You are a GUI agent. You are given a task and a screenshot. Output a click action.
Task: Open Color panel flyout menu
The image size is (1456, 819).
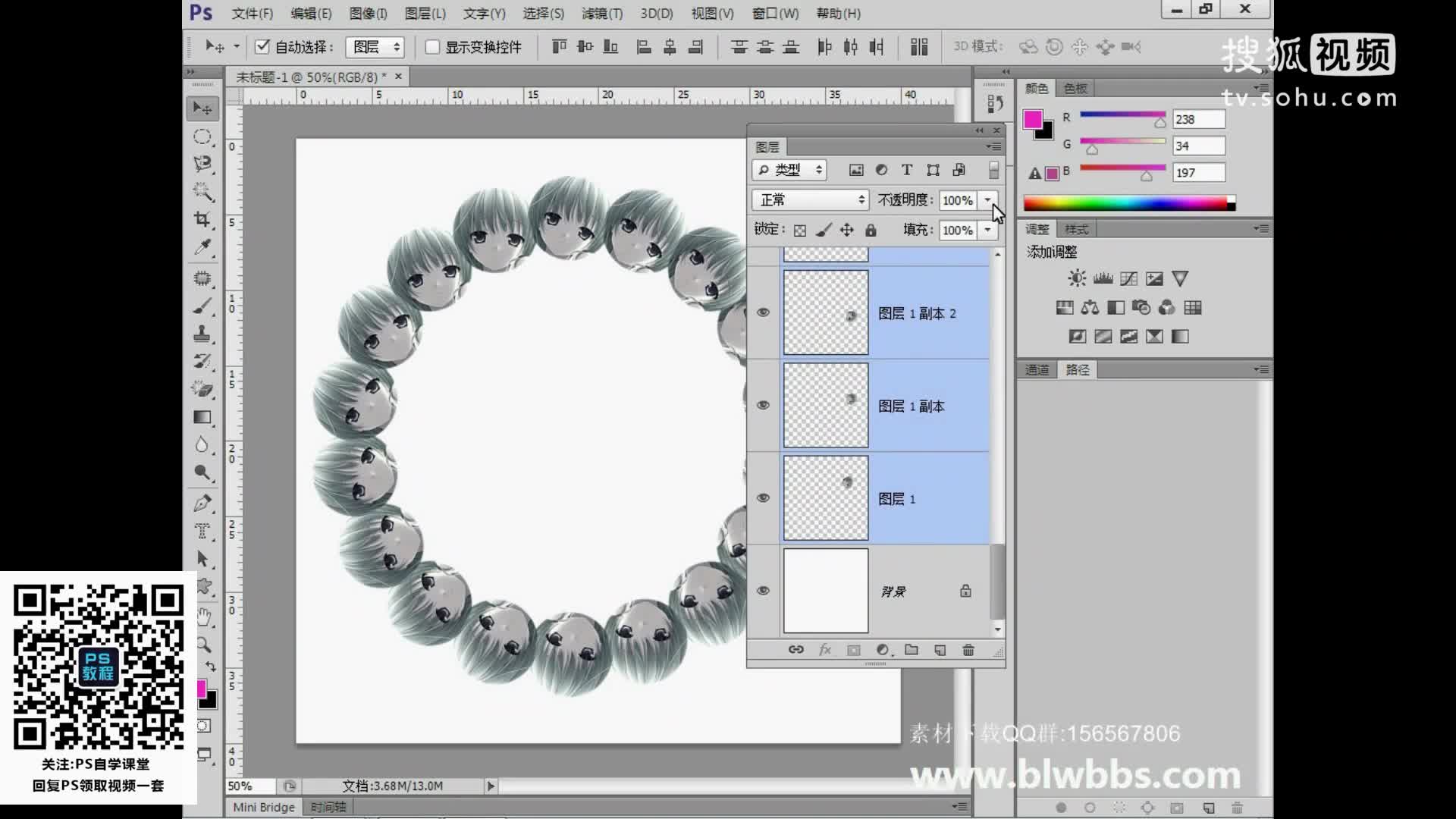tap(1261, 88)
